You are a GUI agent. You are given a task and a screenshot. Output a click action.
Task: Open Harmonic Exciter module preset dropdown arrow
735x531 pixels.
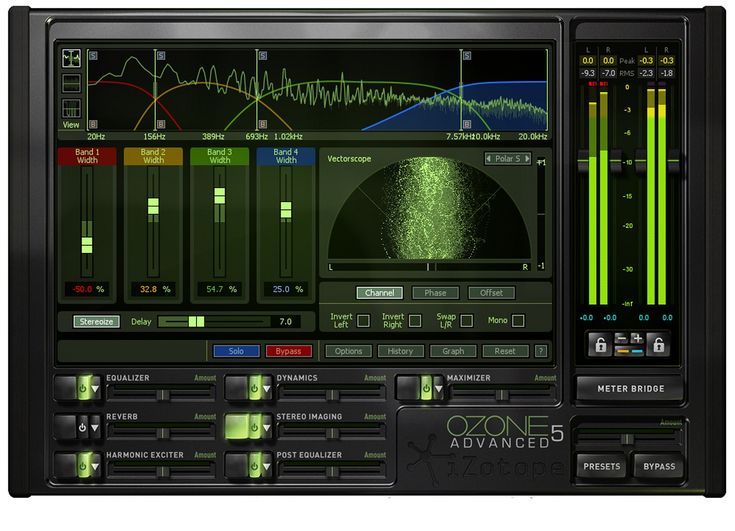click(95, 467)
